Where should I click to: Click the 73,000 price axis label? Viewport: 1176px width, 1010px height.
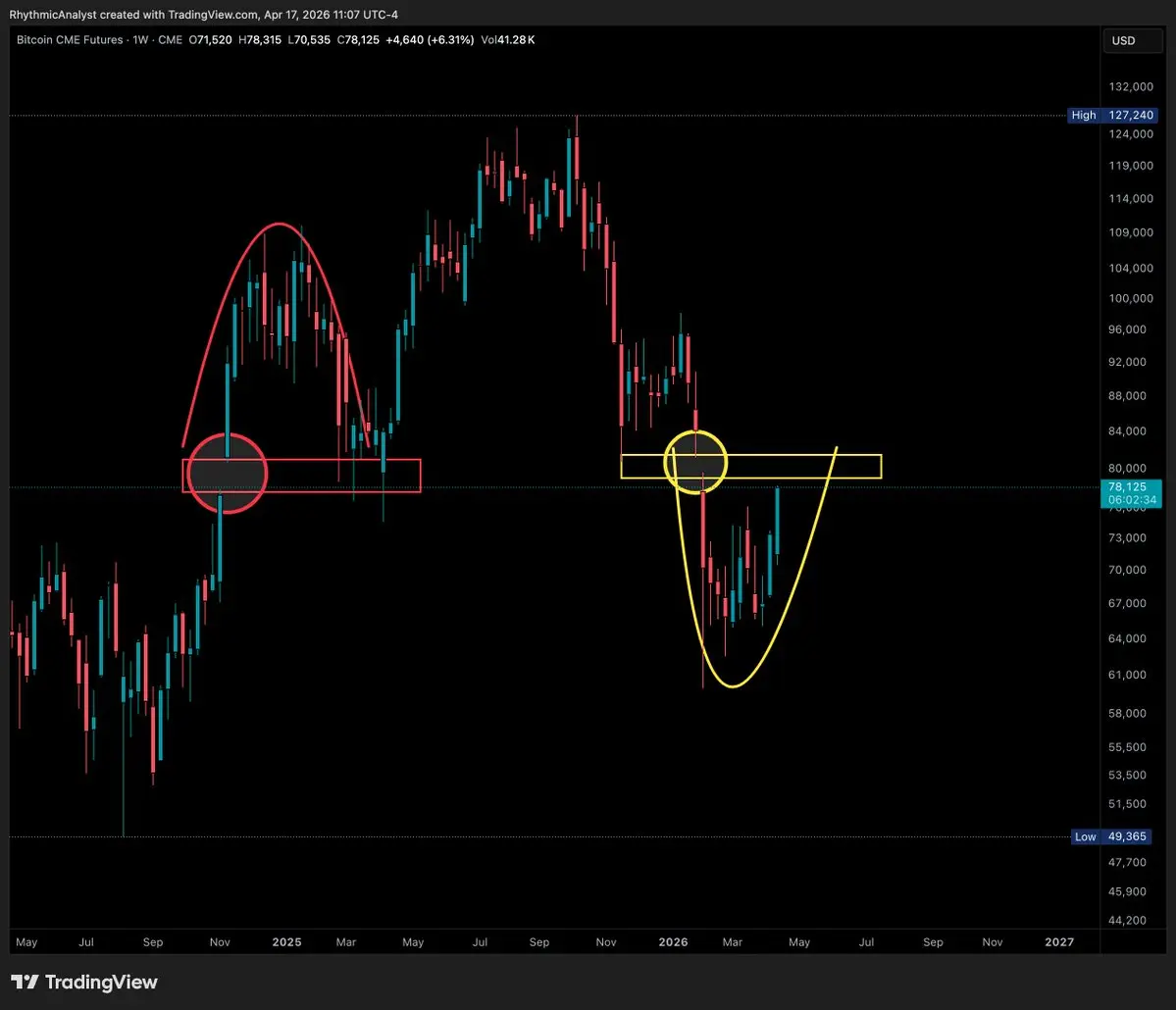1127,538
